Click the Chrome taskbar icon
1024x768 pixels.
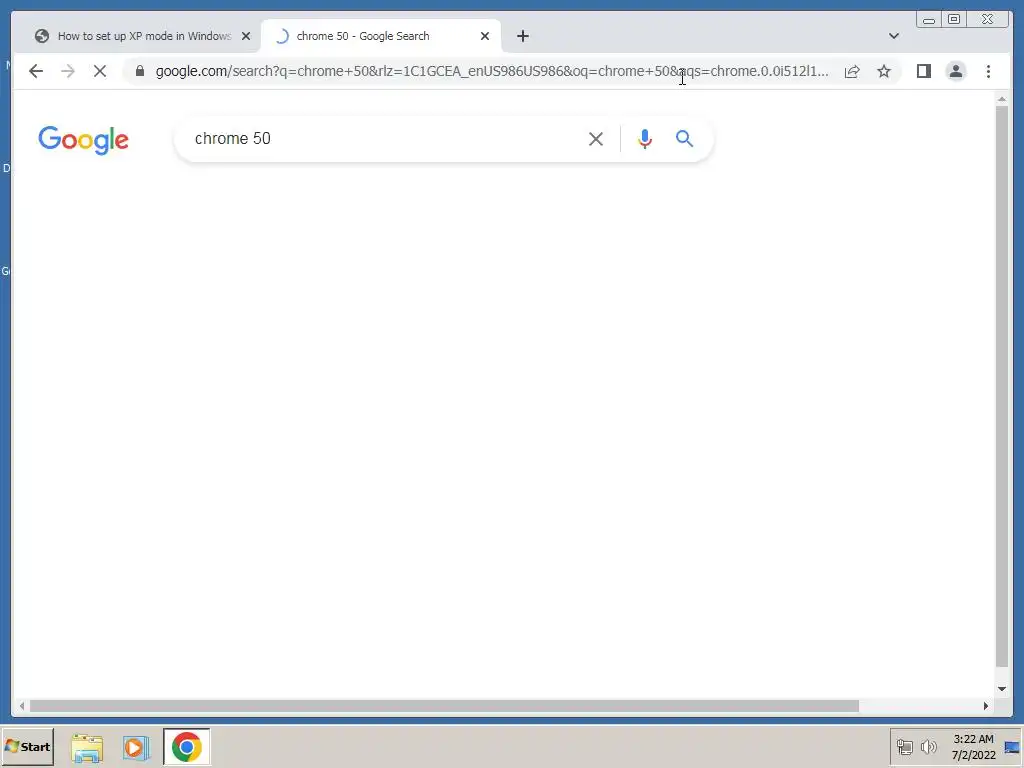pyautogui.click(x=187, y=747)
